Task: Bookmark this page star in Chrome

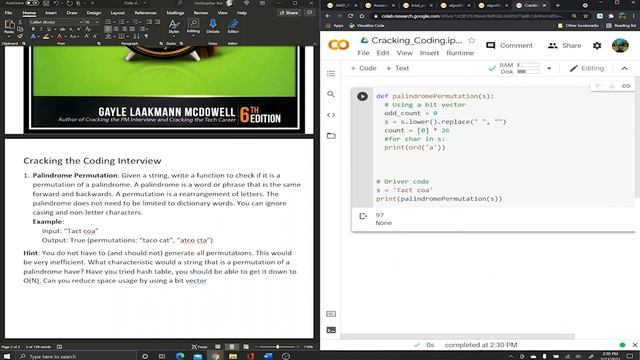Action: click(x=586, y=16)
